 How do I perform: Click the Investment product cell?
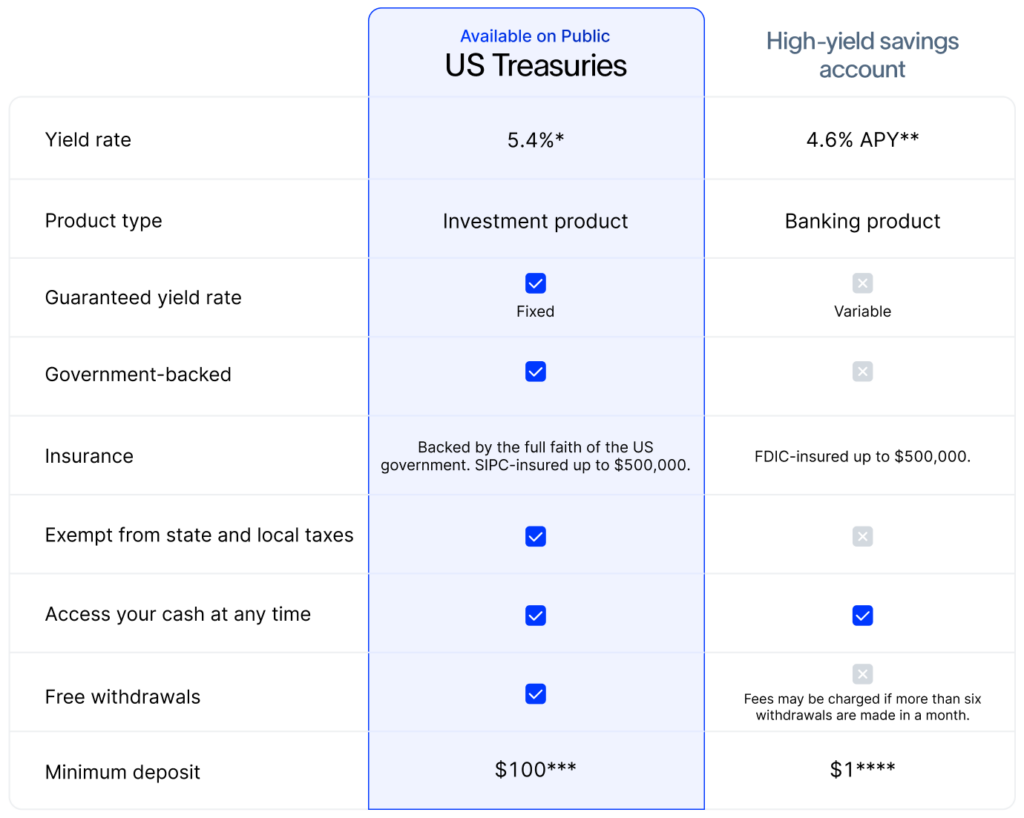click(x=536, y=221)
